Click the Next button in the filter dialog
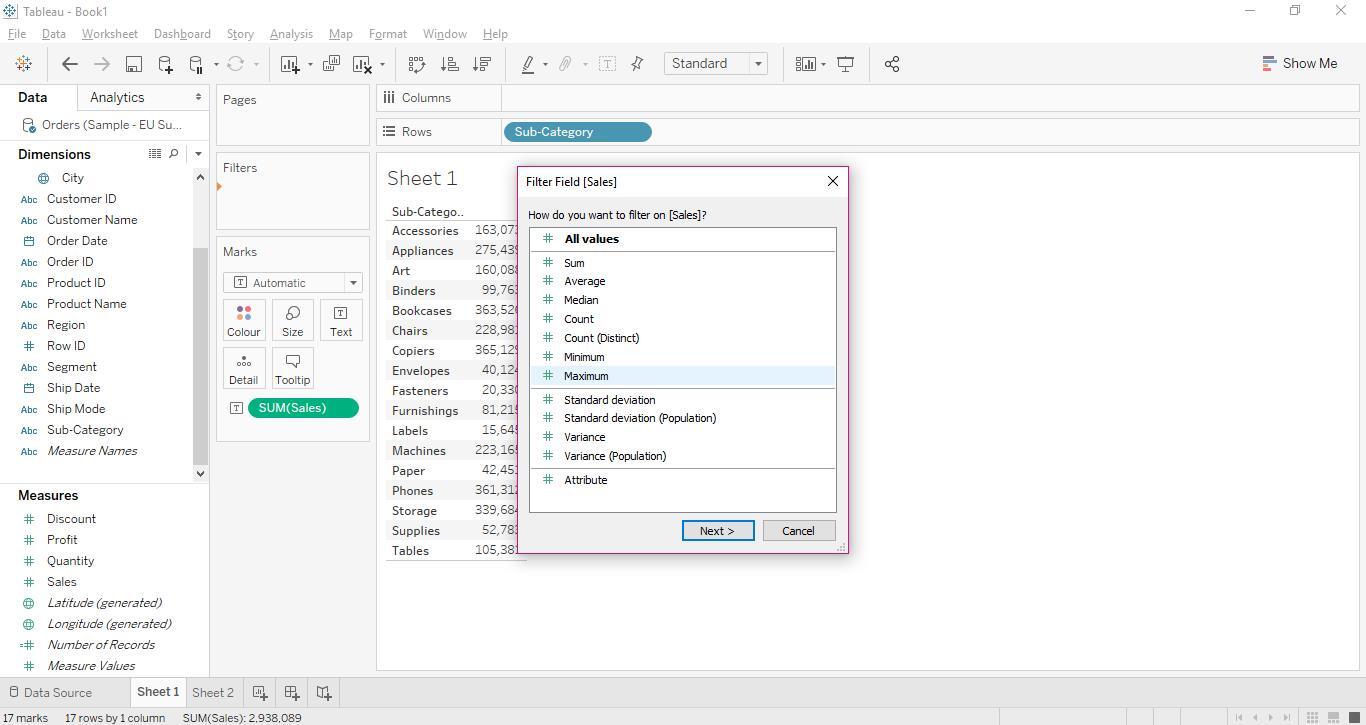Screen dimensions: 1366x725 pos(717,530)
